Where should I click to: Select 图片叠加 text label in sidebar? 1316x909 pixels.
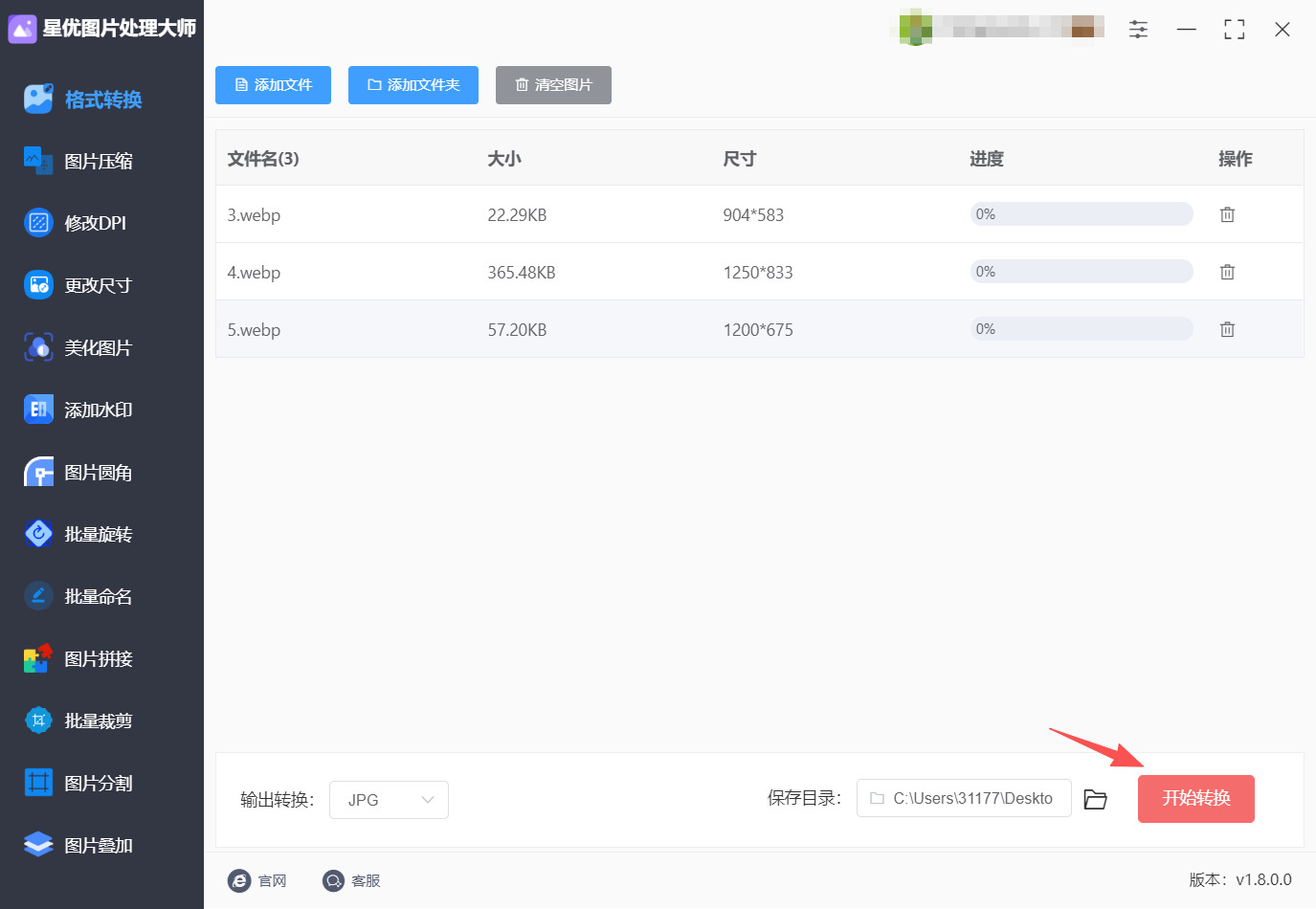tap(99, 846)
